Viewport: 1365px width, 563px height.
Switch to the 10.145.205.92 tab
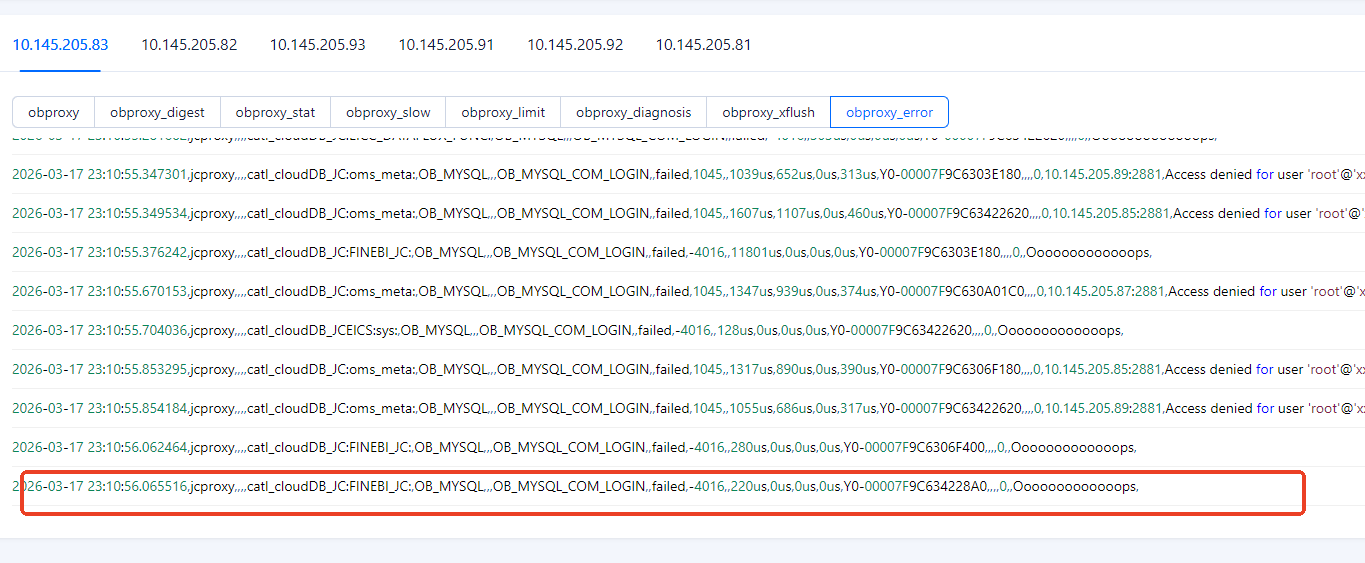point(575,45)
